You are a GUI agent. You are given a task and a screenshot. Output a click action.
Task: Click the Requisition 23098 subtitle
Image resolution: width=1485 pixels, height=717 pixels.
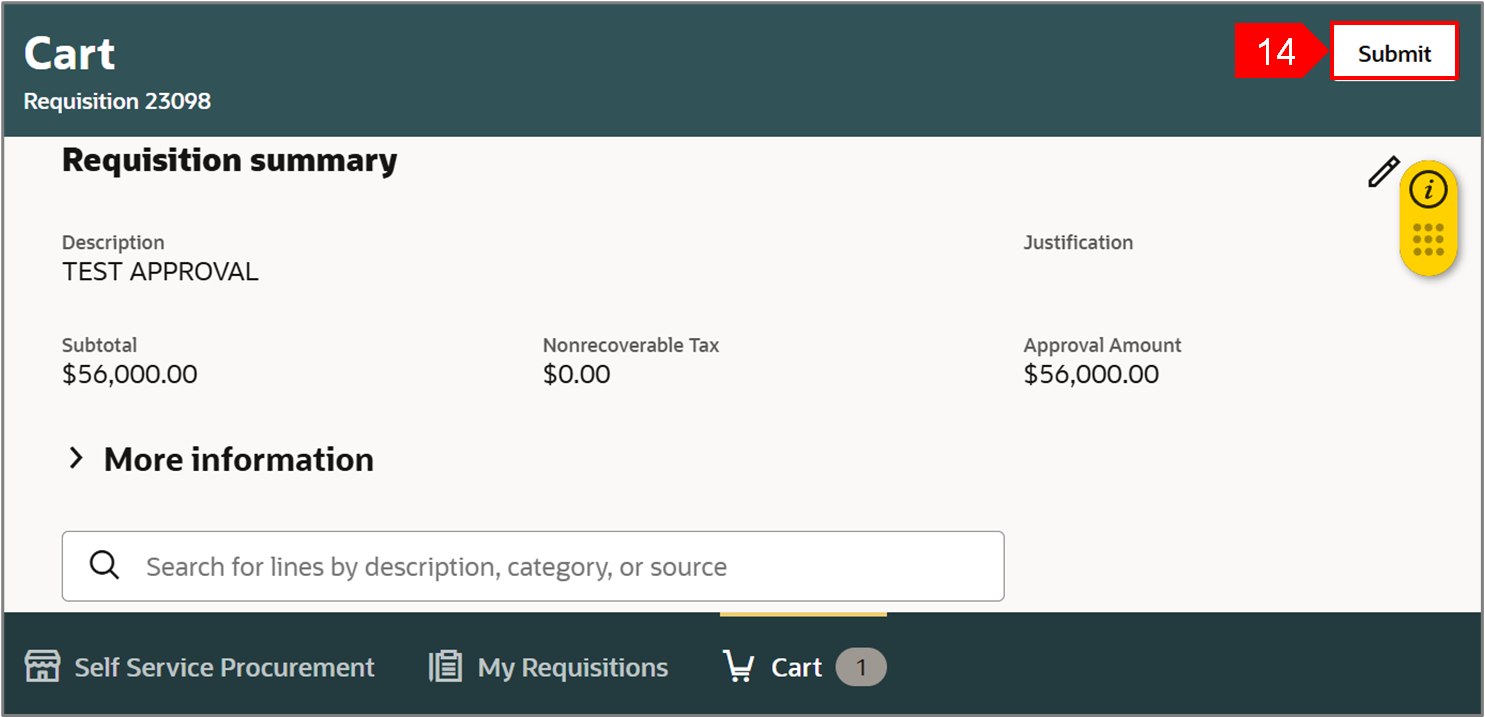point(117,101)
